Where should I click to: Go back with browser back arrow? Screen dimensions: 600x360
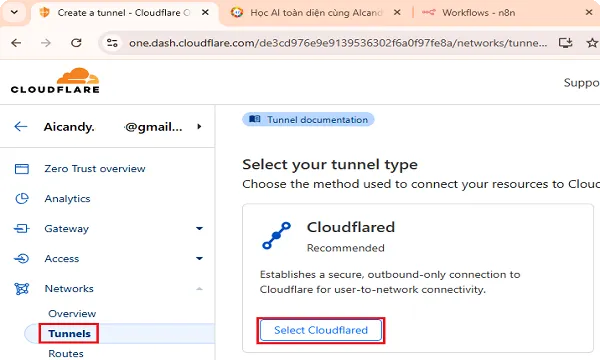(16, 43)
